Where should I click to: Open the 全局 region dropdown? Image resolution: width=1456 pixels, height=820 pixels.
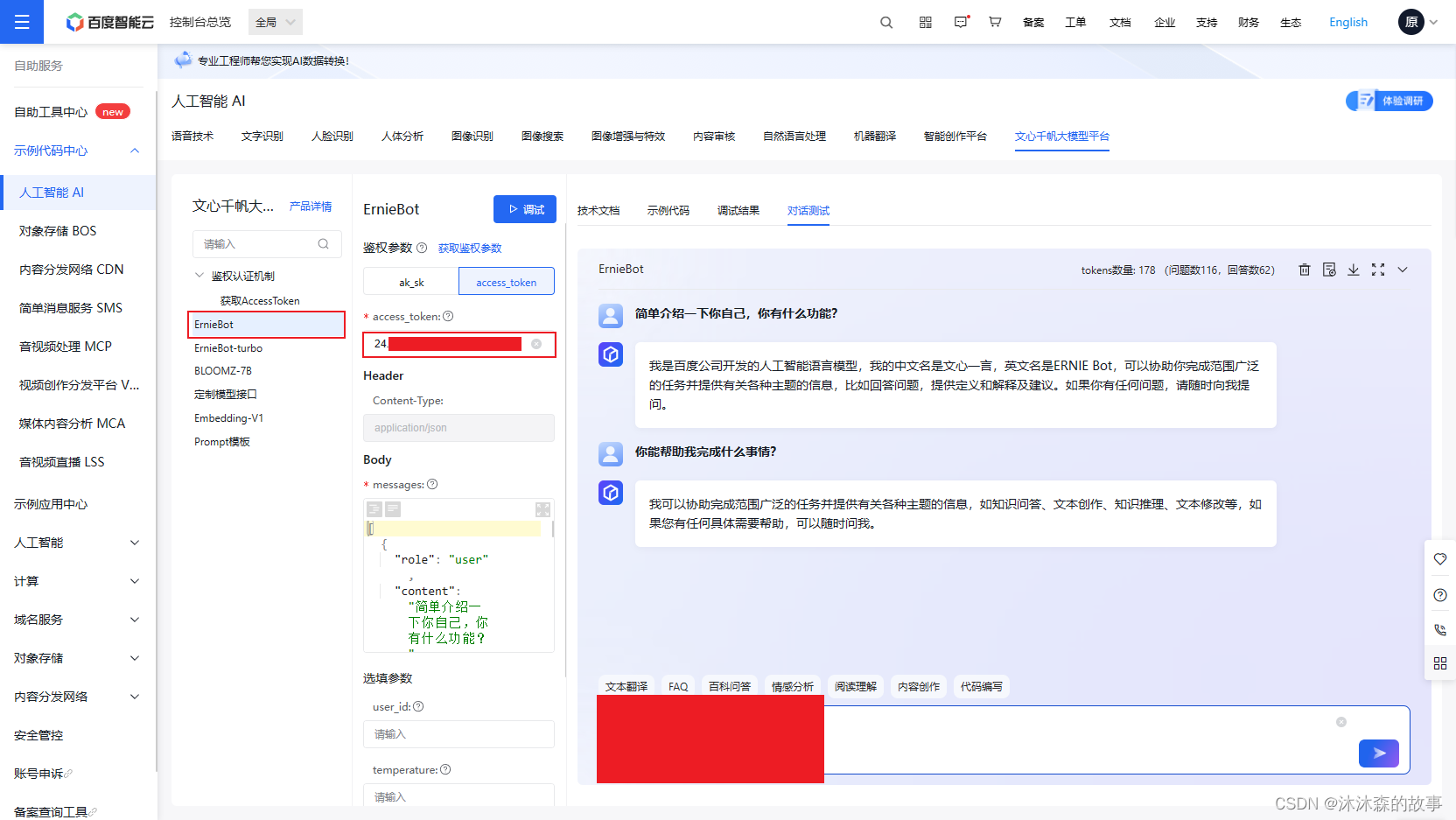pos(276,22)
